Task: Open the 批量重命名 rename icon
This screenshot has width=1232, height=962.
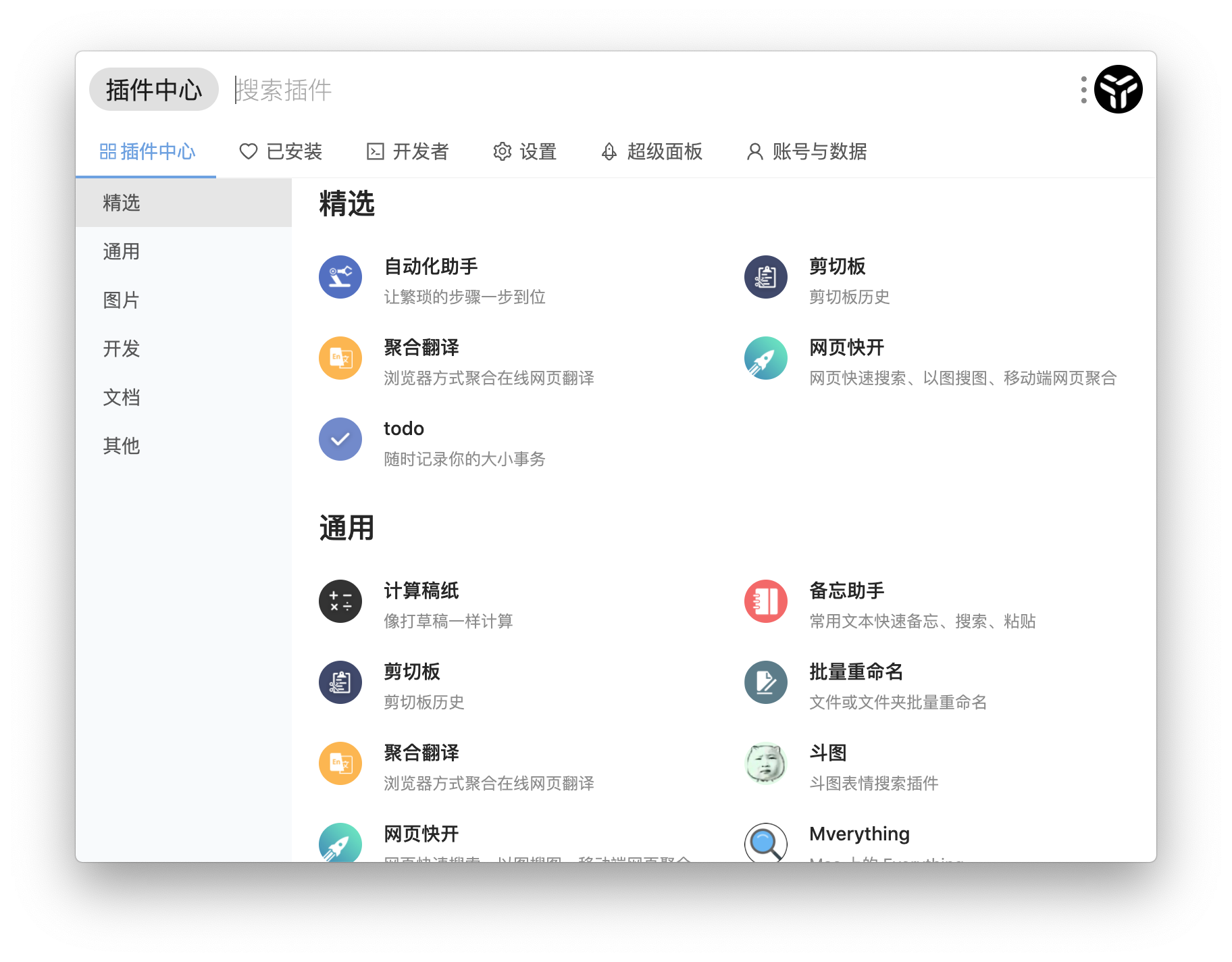Action: pyautogui.click(x=765, y=682)
